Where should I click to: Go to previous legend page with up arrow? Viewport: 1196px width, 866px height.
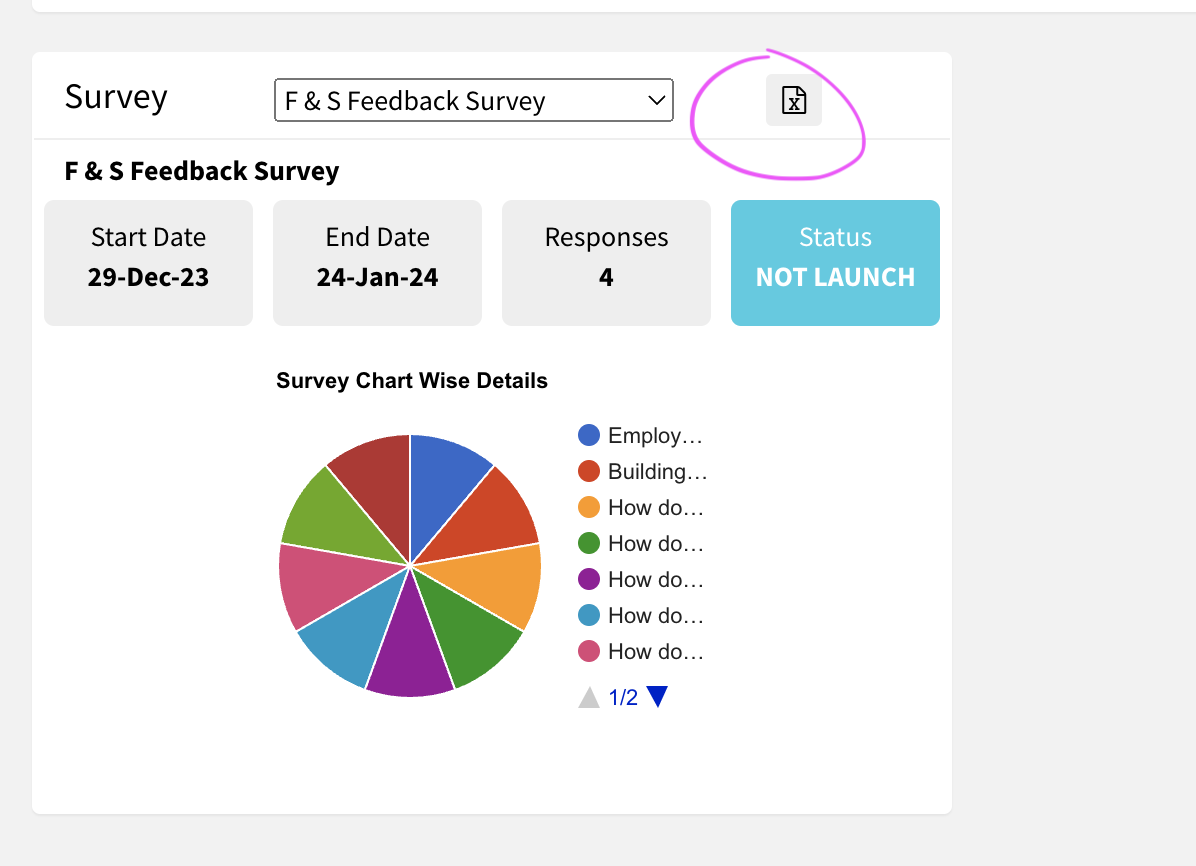[589, 696]
